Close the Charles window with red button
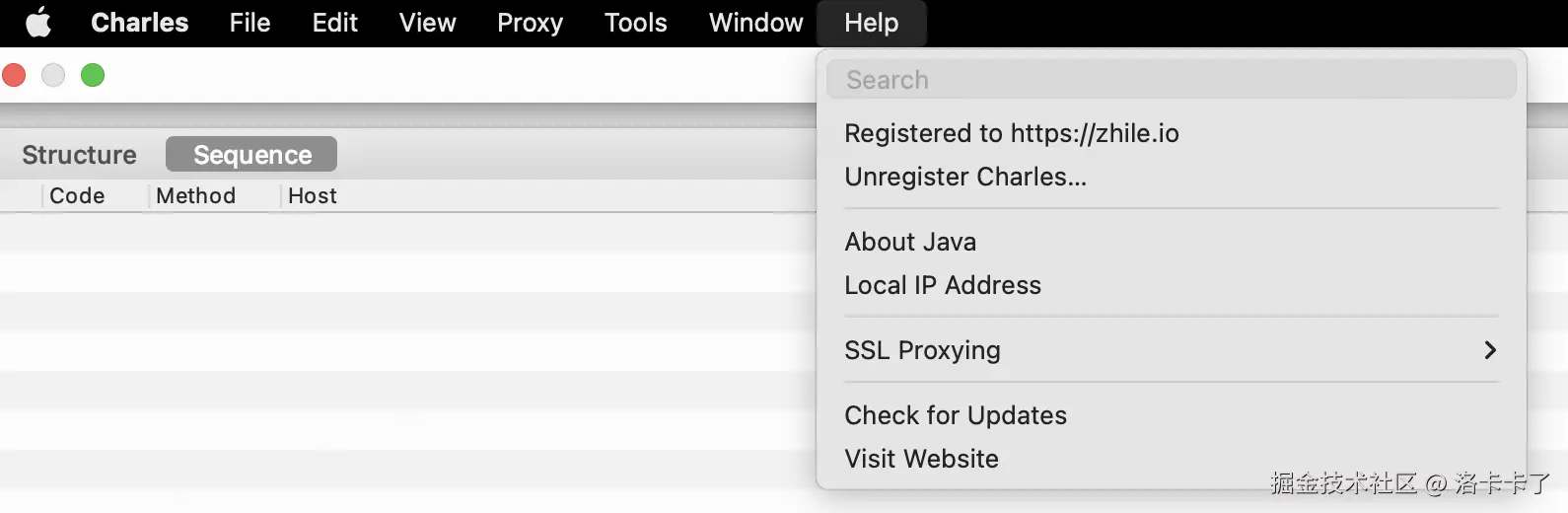 (14, 75)
